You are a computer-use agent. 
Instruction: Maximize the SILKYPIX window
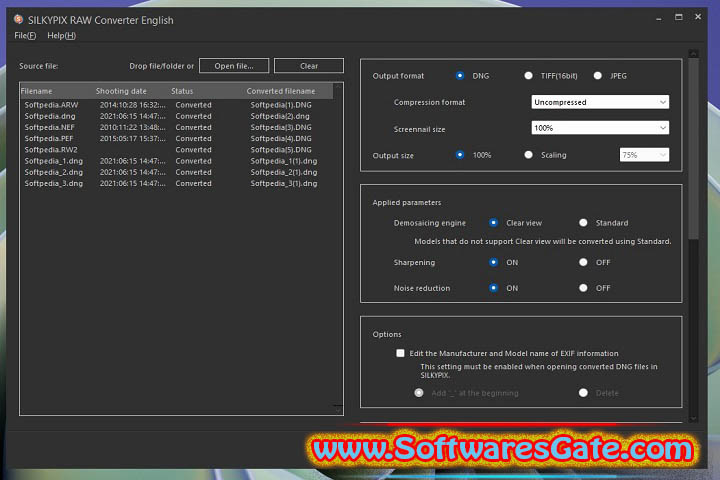click(679, 17)
